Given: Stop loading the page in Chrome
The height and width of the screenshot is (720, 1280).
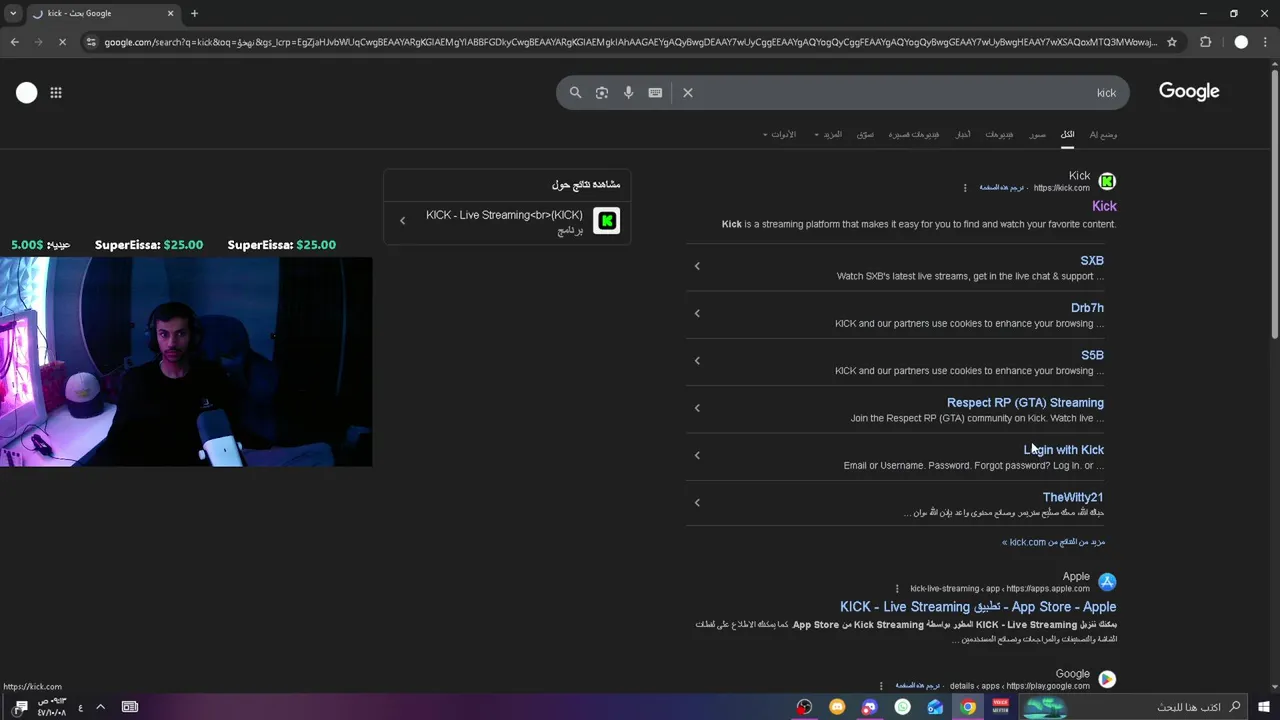Looking at the screenshot, I should [x=62, y=42].
